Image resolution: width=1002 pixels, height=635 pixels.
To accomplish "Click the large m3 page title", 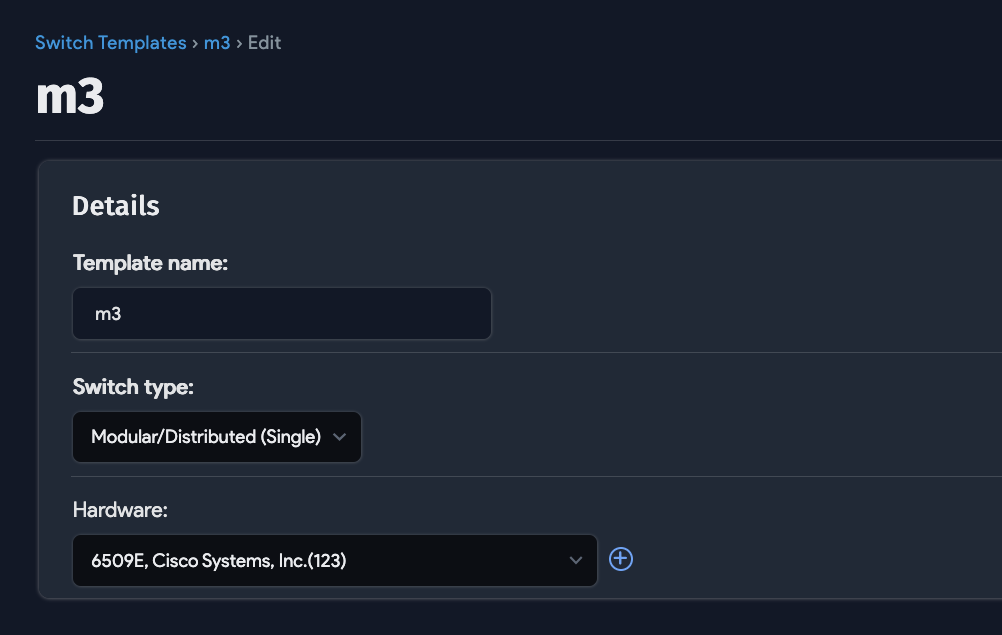I will [70, 97].
